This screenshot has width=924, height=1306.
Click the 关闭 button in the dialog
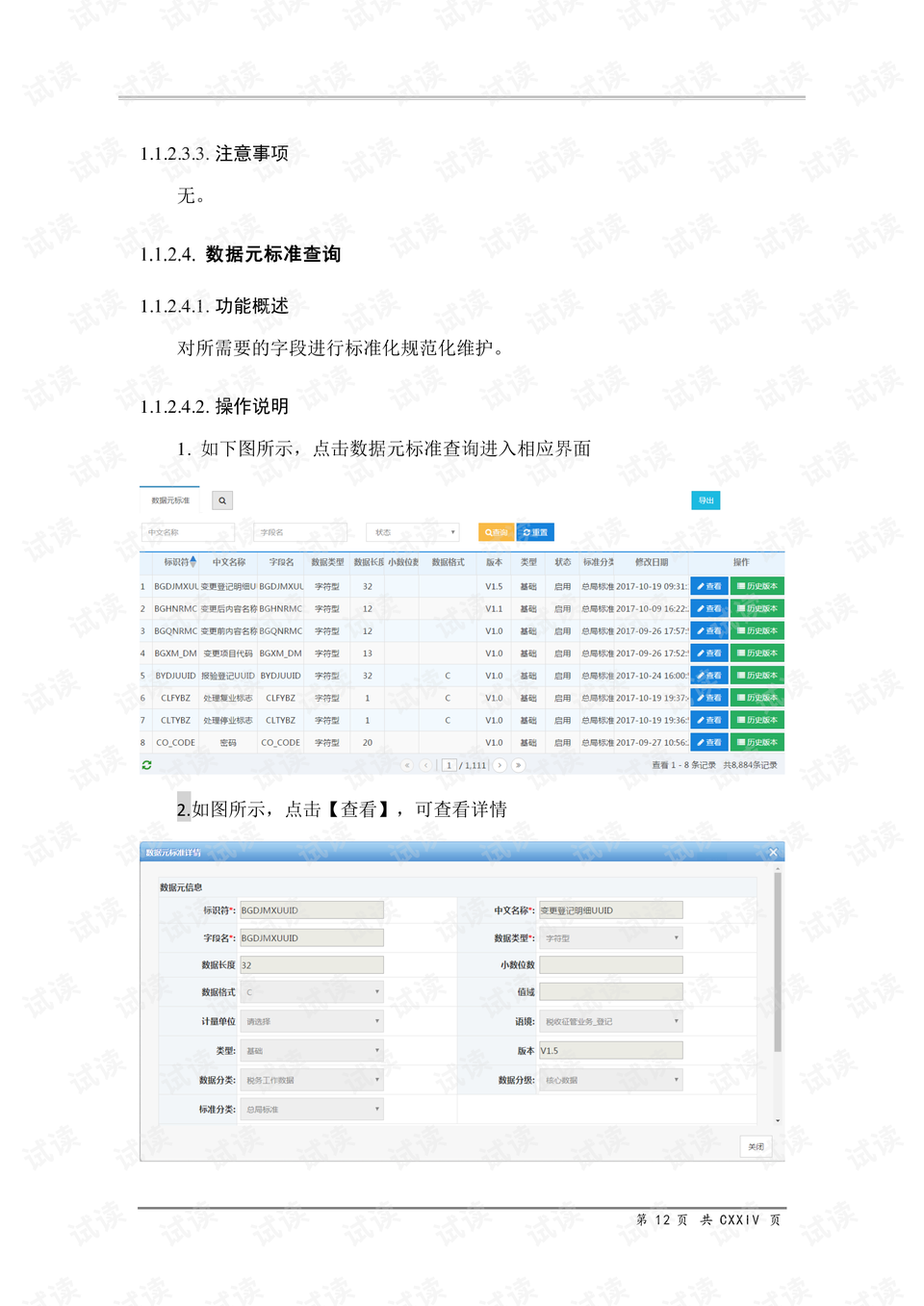756,1146
